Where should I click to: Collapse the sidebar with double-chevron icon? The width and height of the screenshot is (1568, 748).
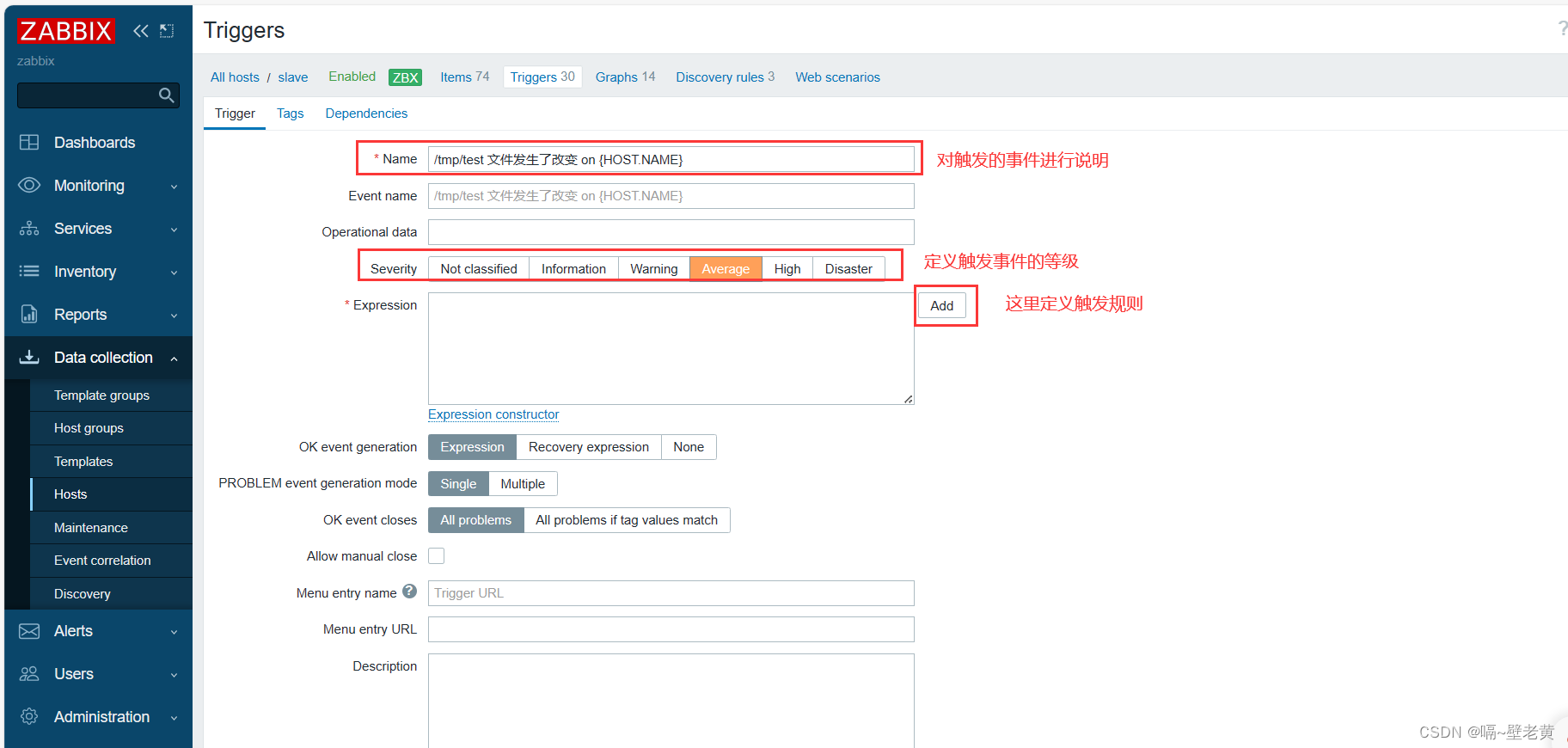click(141, 31)
